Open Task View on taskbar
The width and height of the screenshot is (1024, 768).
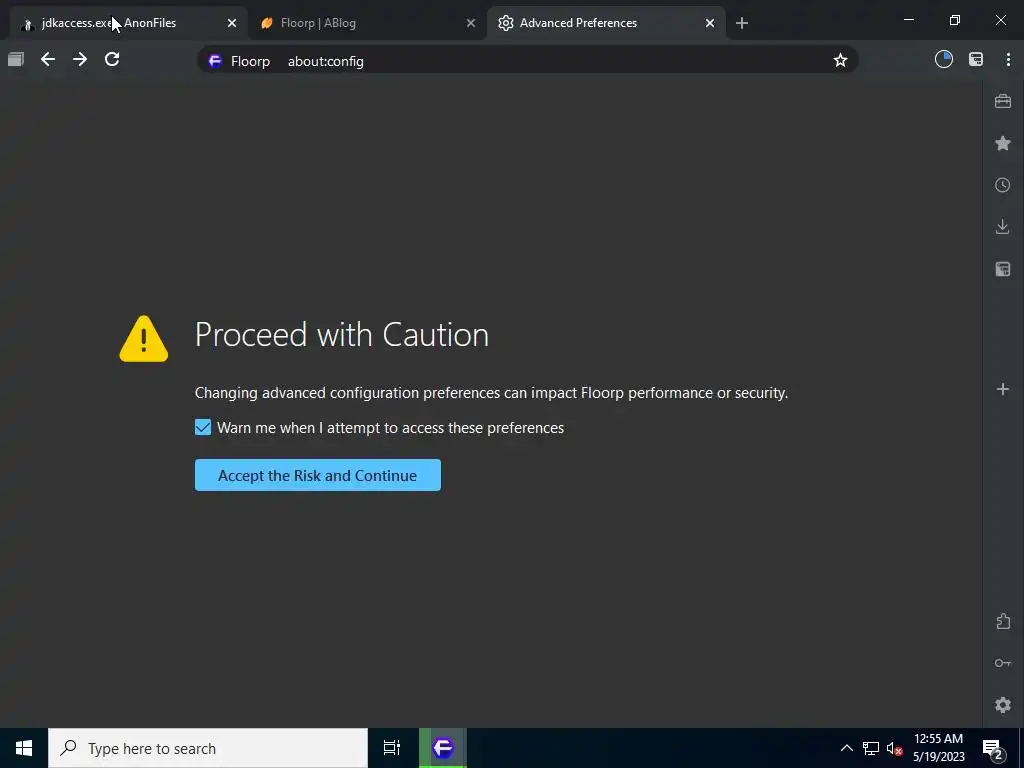(x=392, y=748)
